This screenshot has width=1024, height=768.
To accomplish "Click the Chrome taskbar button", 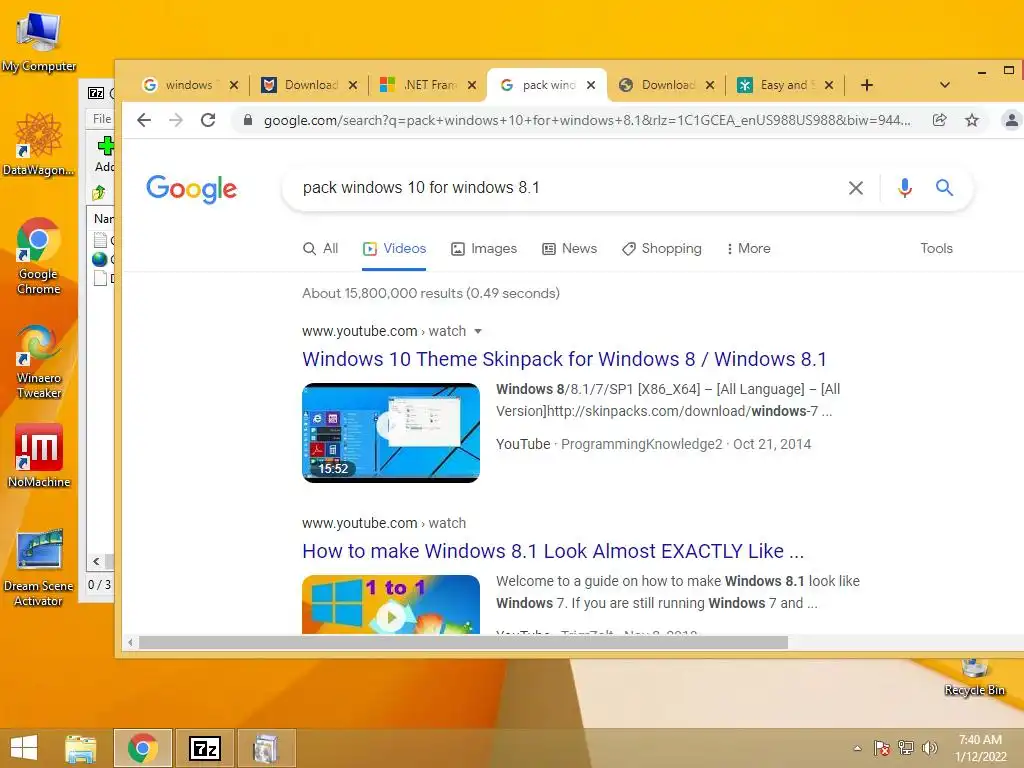I will coord(143,748).
